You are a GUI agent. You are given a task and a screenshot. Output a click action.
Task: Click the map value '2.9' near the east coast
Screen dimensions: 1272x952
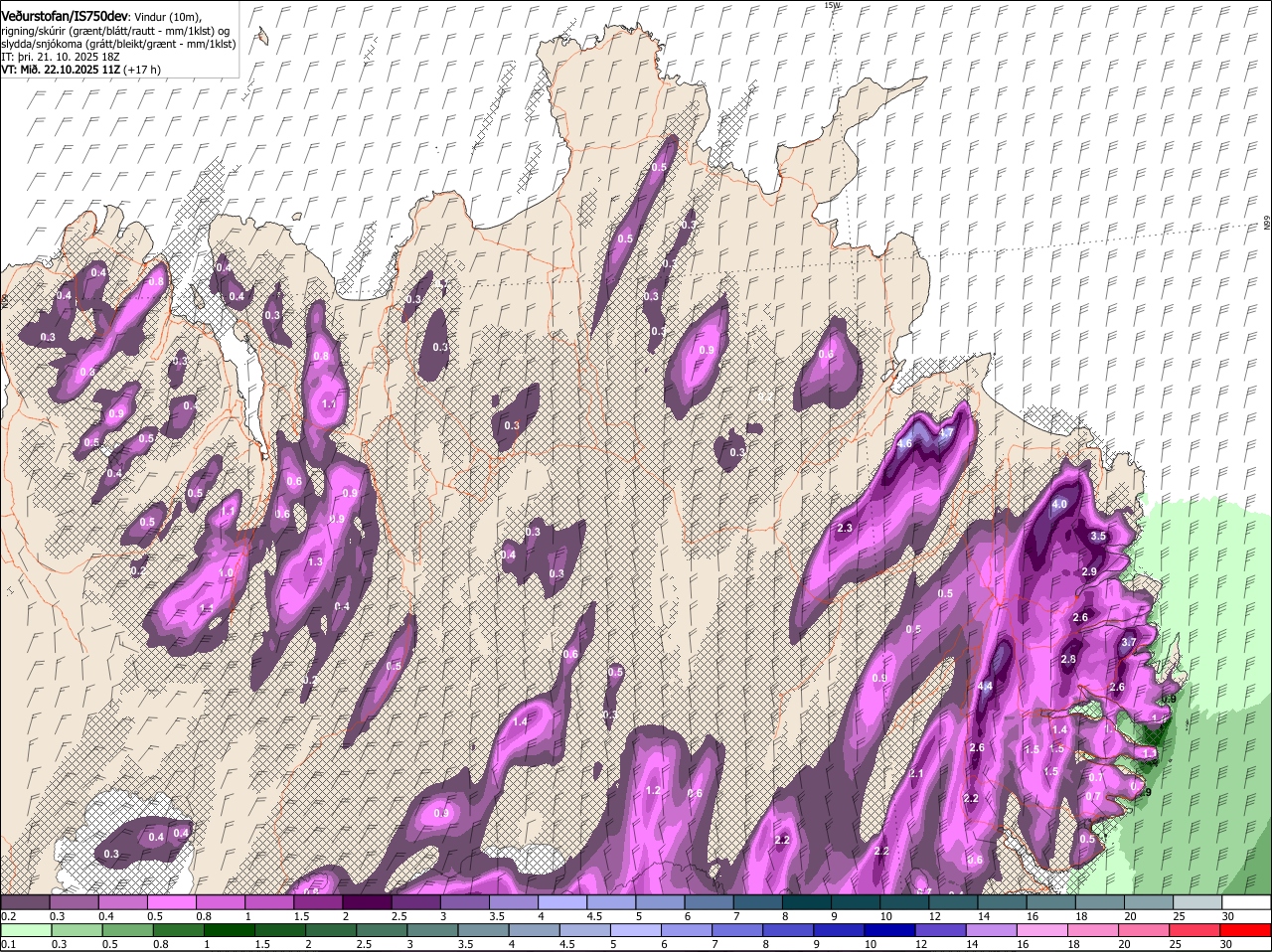1089,571
